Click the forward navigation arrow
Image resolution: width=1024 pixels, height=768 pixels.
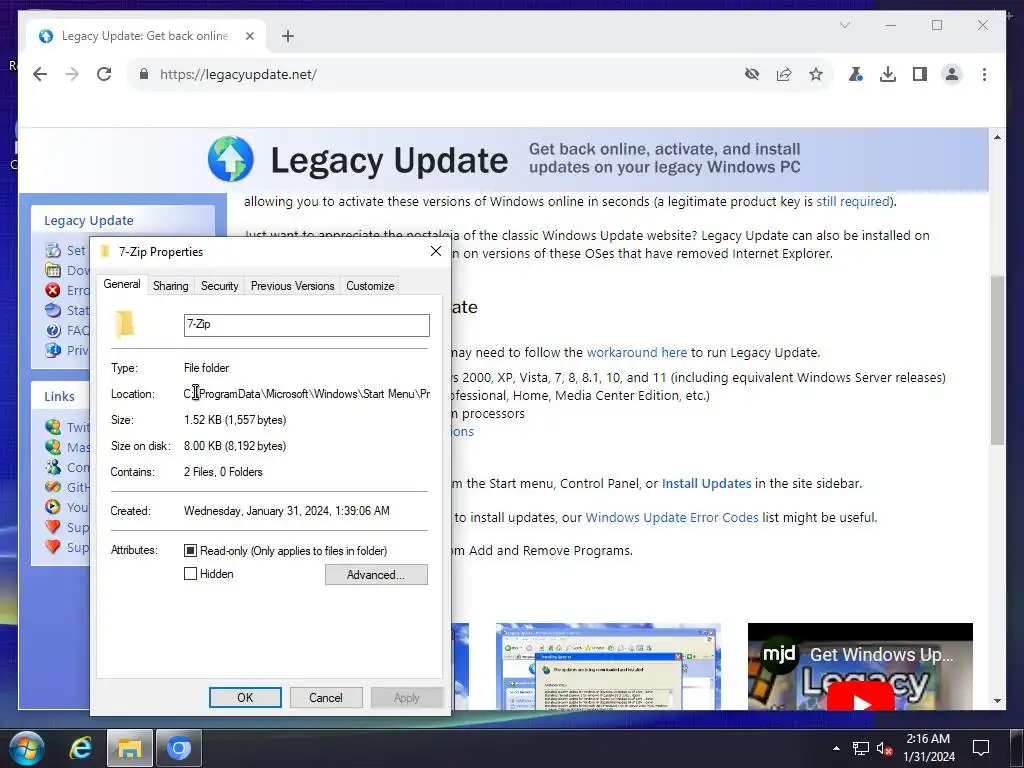(72, 74)
